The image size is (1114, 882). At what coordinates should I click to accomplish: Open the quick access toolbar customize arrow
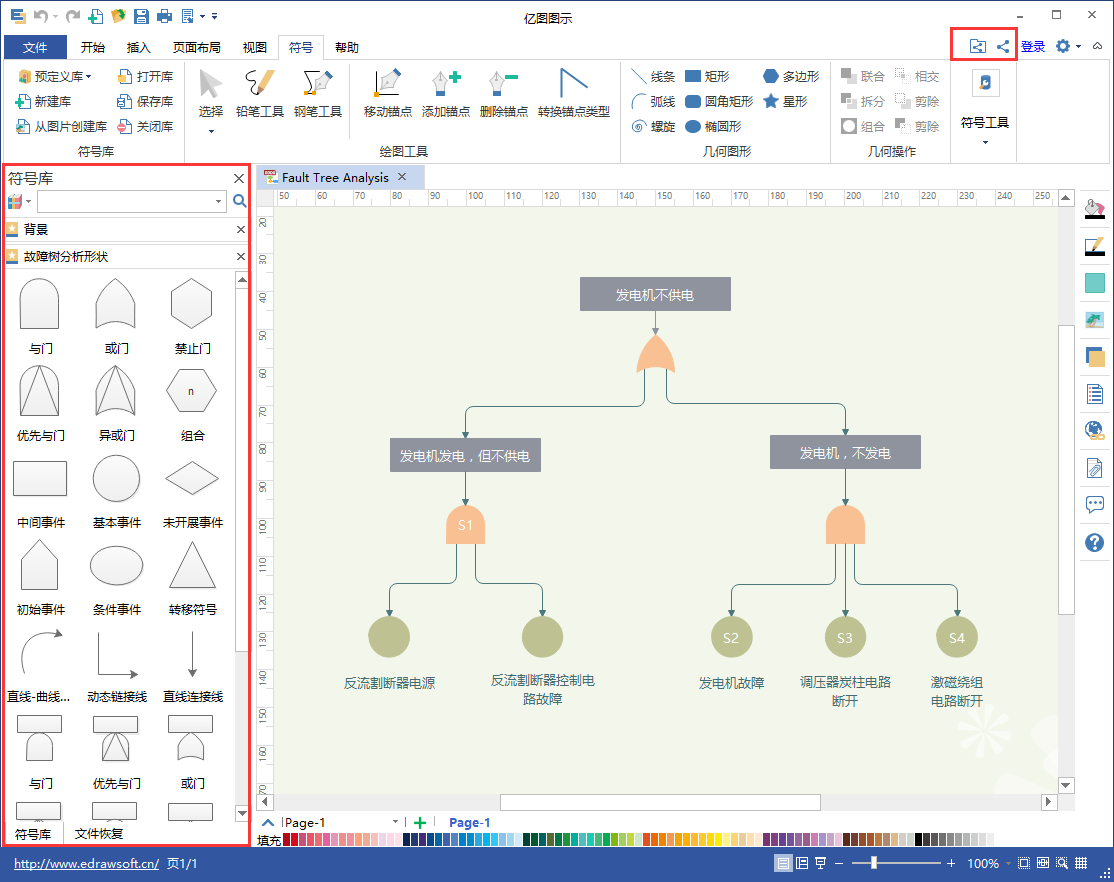click(x=215, y=16)
